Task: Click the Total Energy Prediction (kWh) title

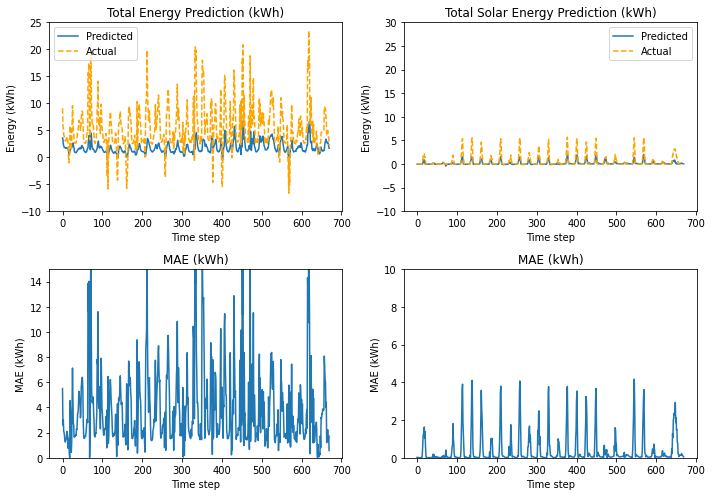Action: 195,12
